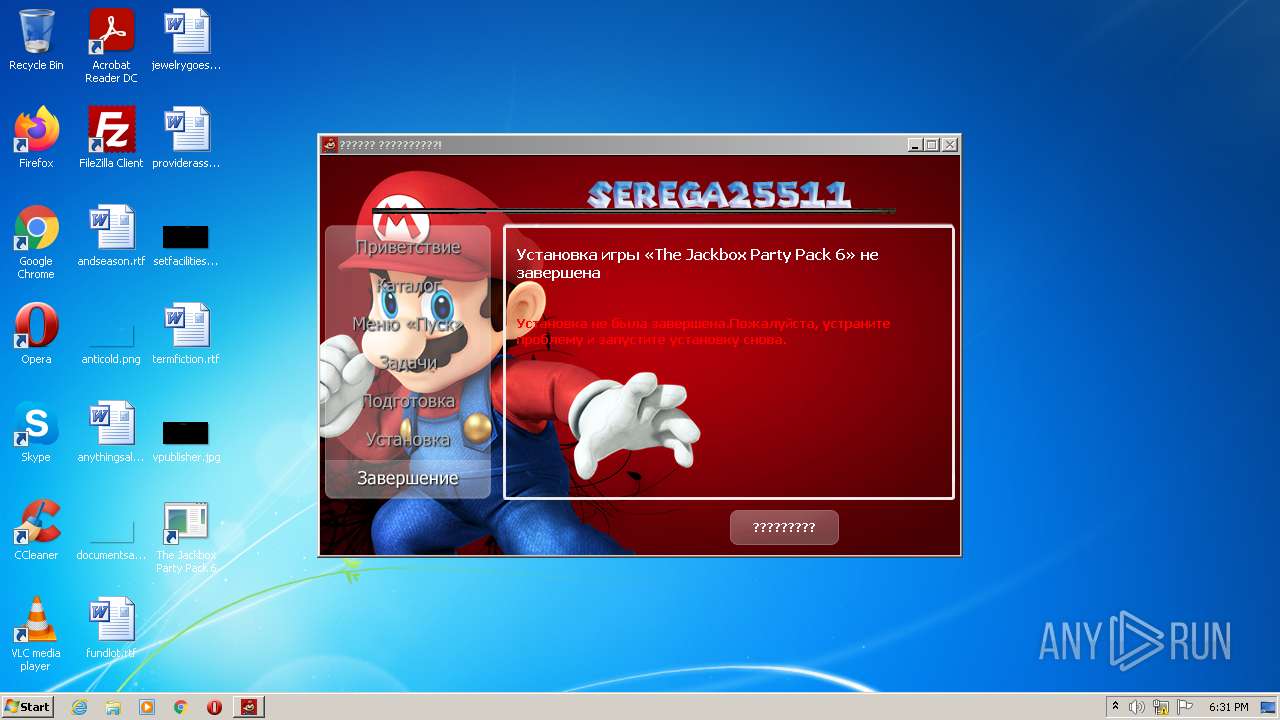Maximize the installer window
This screenshot has height=720, width=1280.
931,145
